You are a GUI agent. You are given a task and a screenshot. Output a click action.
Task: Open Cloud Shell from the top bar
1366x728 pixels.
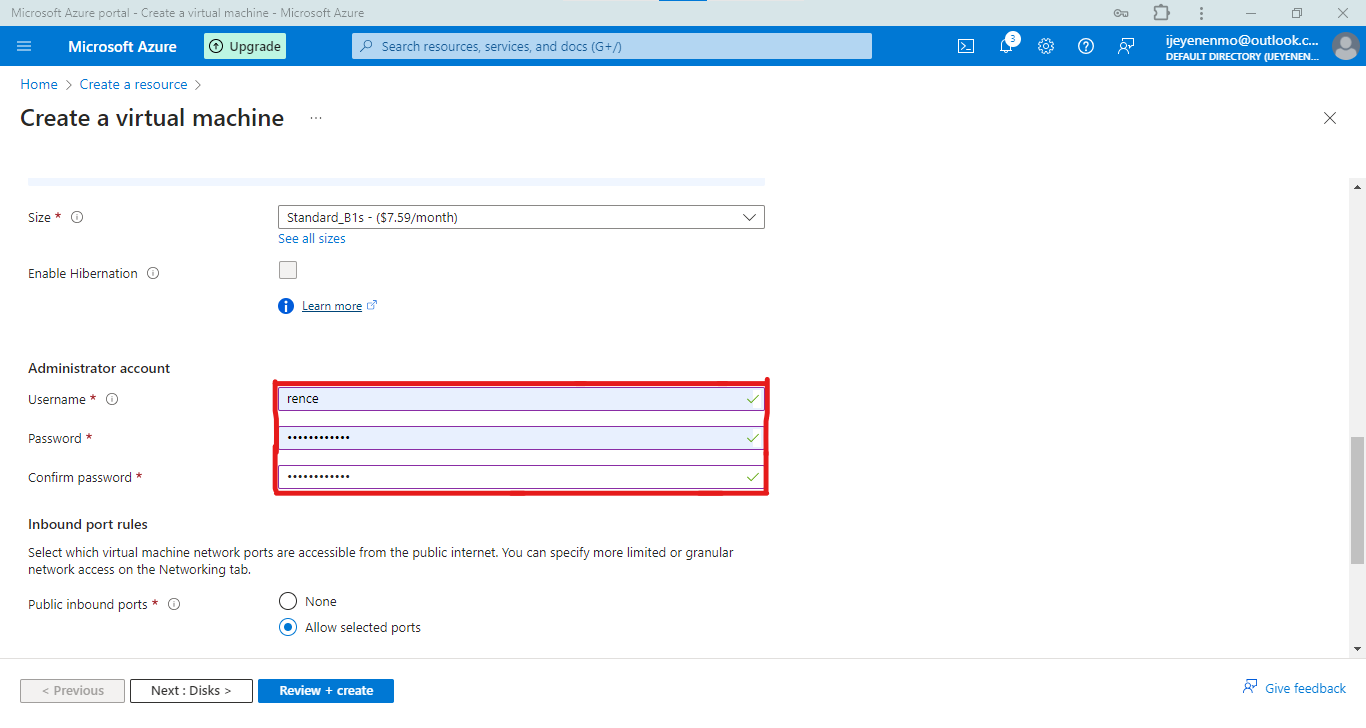pos(966,46)
